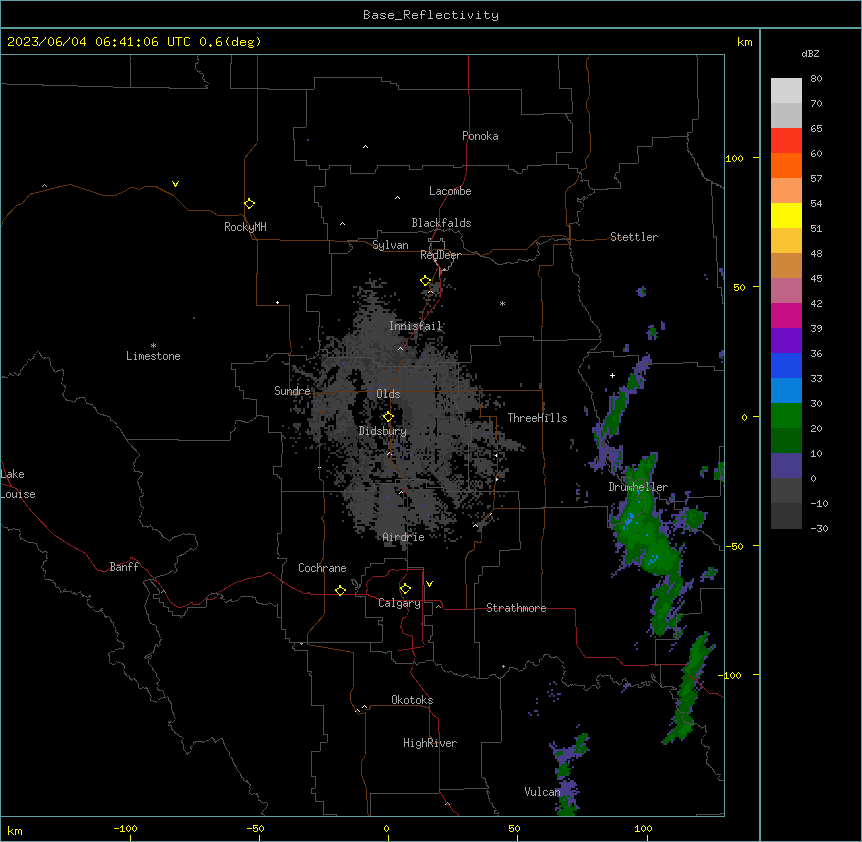Screen dimensions: 862x842
Task: Click the caret marker west of Lacombe
Action: (397, 198)
